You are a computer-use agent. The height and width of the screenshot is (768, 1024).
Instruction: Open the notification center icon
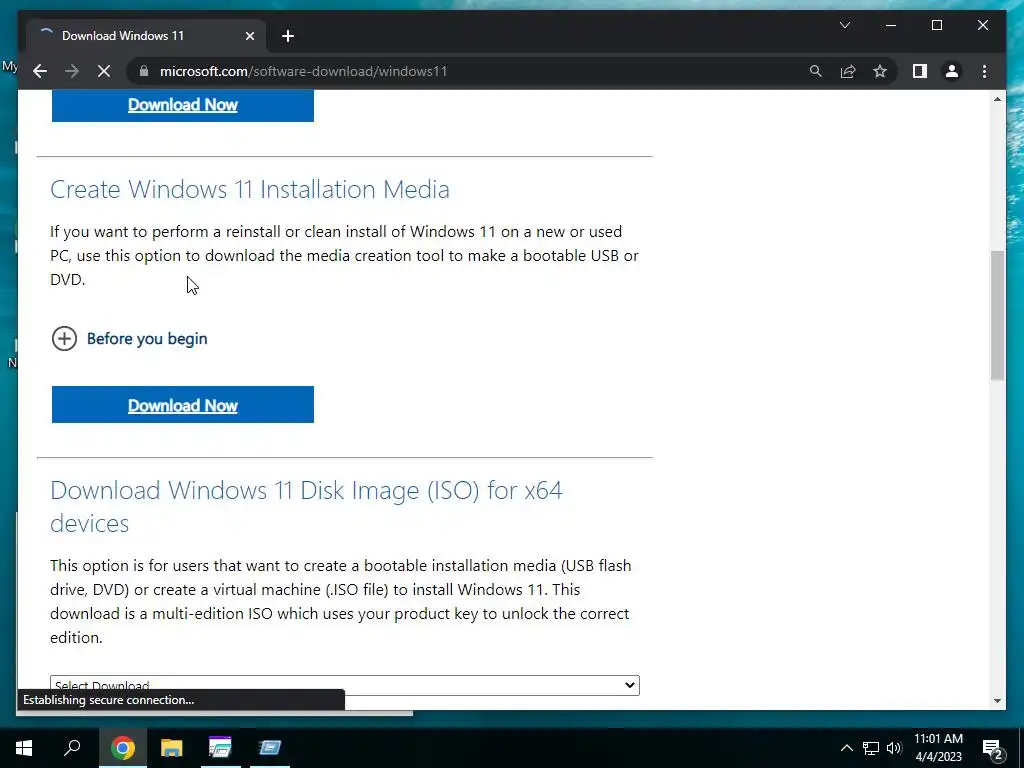pos(992,748)
